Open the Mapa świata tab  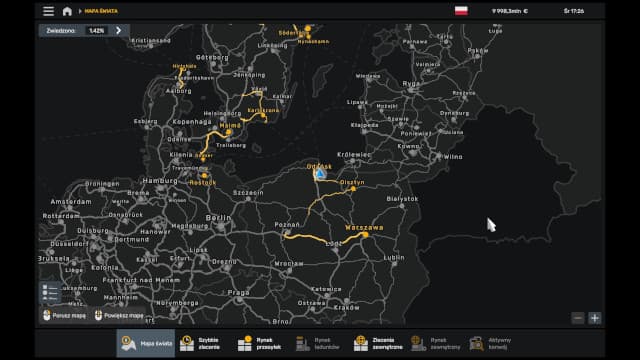click(146, 343)
